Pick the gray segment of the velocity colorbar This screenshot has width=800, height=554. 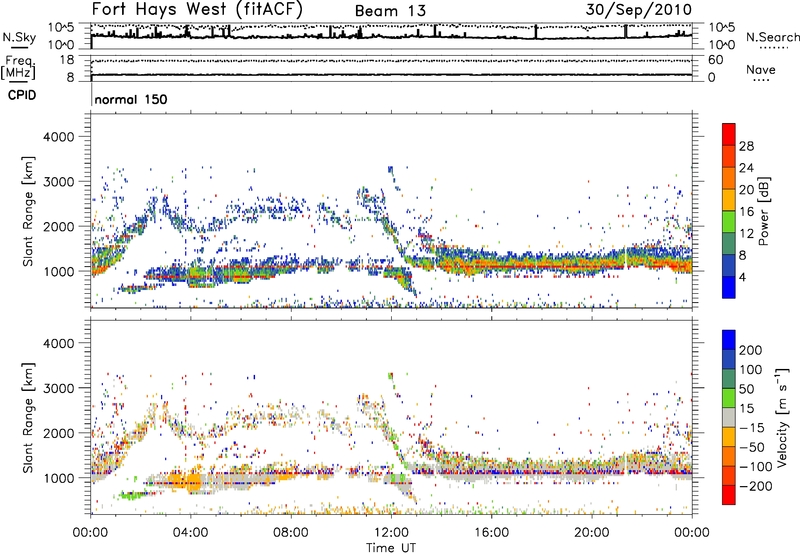click(x=729, y=417)
